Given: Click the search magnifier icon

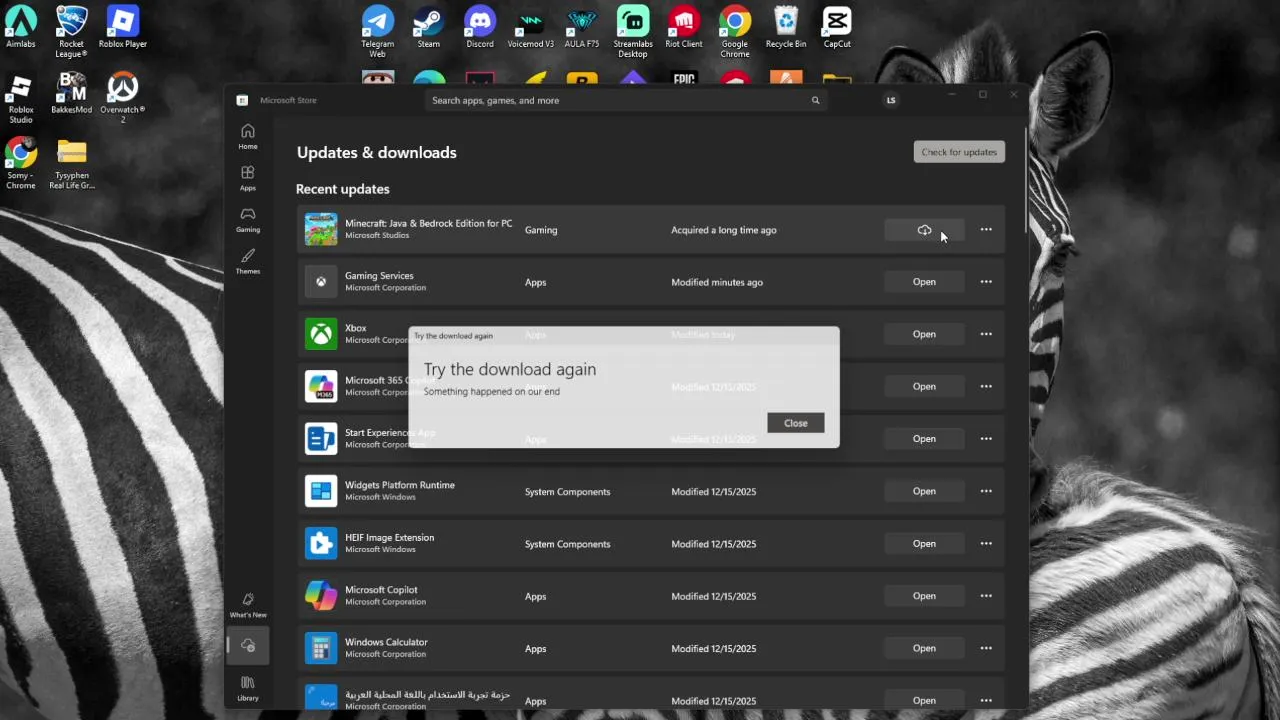Looking at the screenshot, I should click(x=815, y=100).
